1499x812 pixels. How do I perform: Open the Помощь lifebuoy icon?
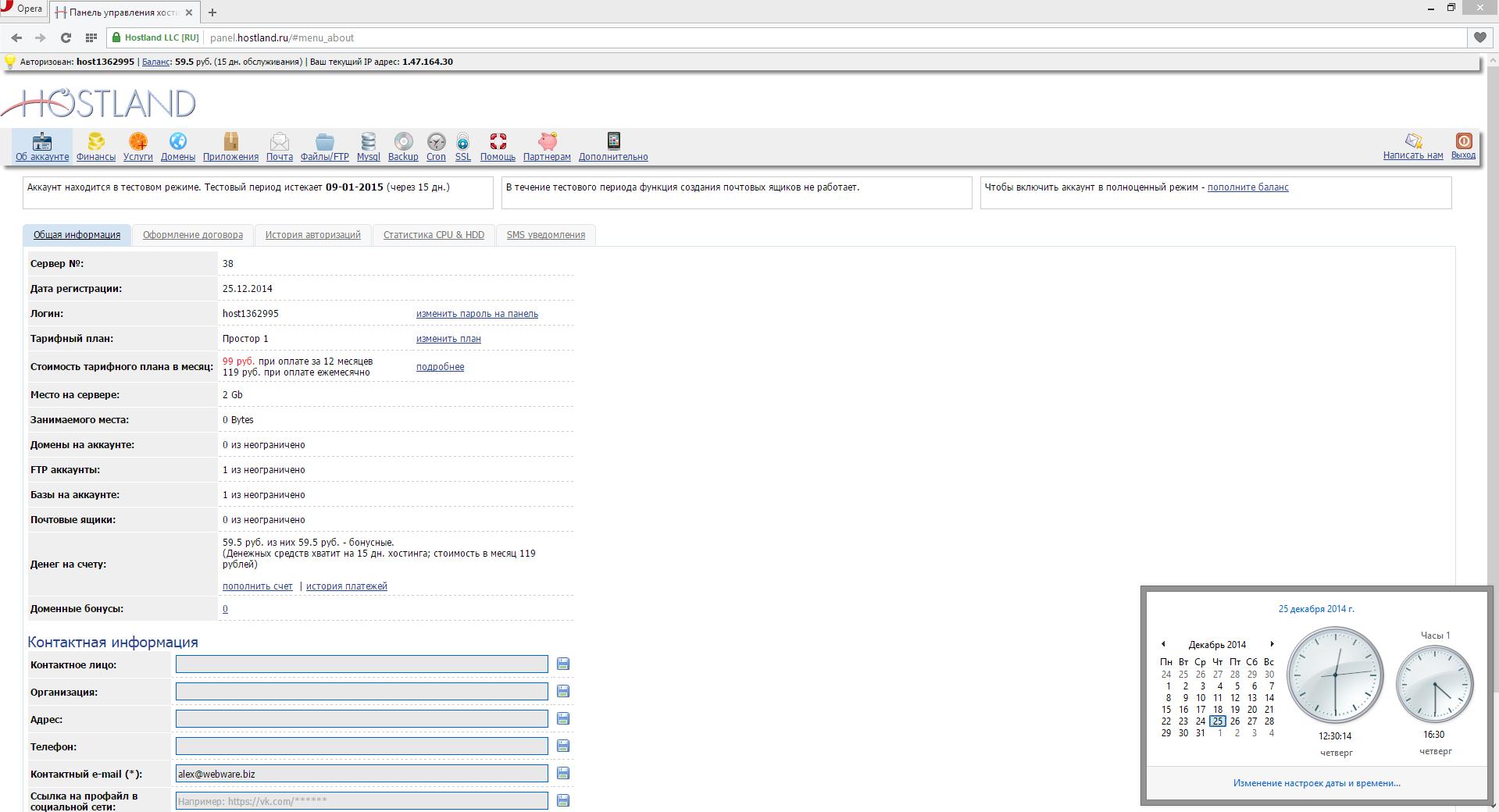(x=498, y=142)
